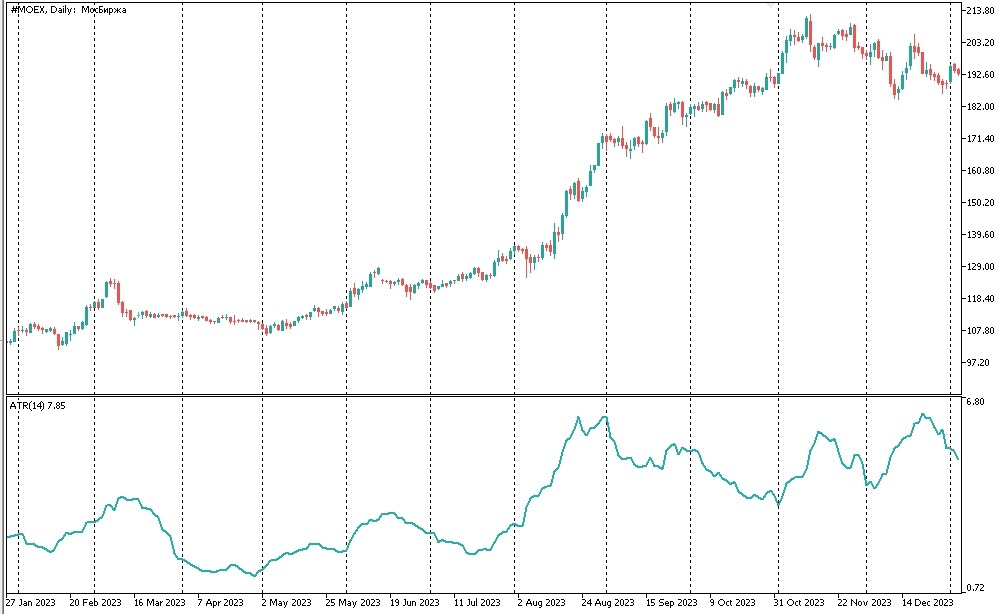Click the 160.80 price scale value
This screenshot has width=1006, height=614.
(980, 171)
